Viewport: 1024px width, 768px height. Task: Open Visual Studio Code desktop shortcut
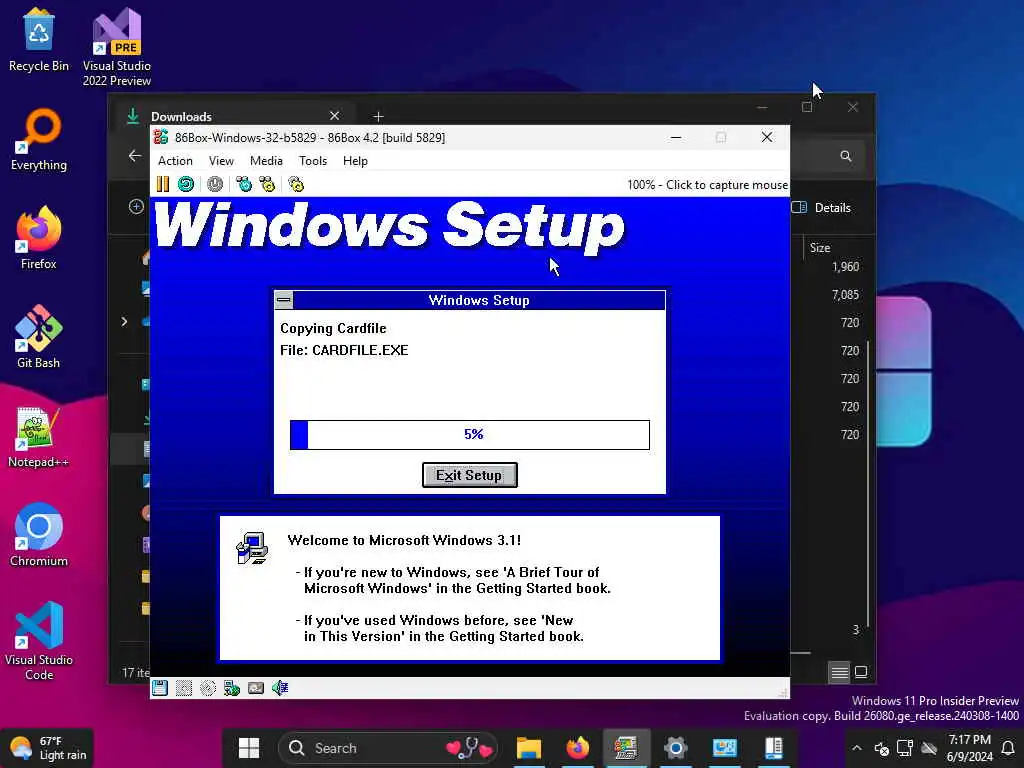pos(39,641)
